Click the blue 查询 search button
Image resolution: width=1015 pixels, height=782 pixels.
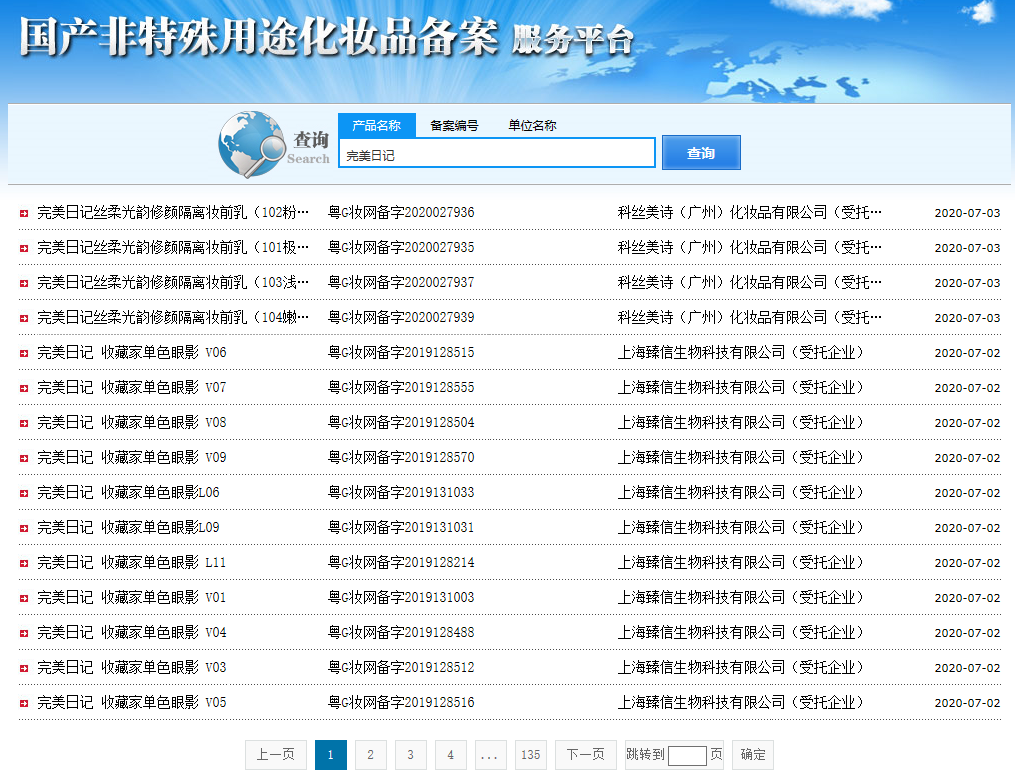click(701, 153)
